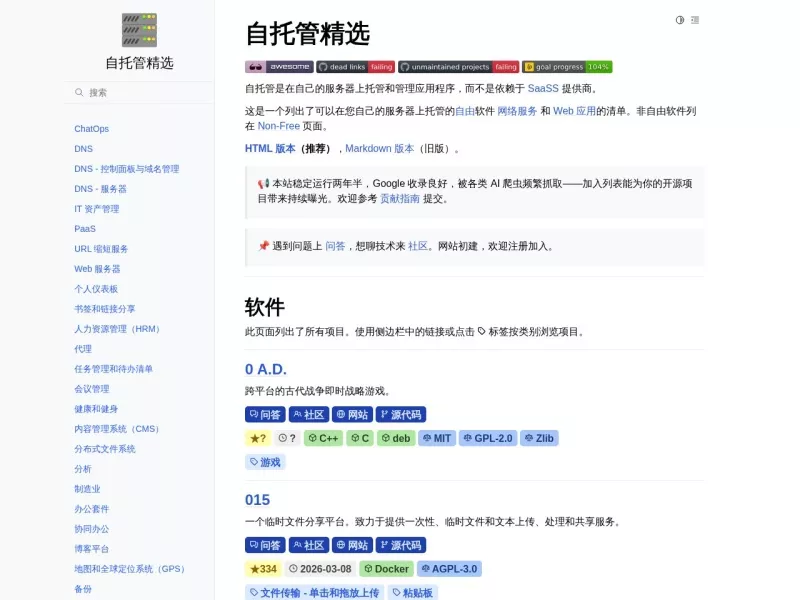
Task: Open 办公套件 sidebar category
Action: (x=91, y=509)
